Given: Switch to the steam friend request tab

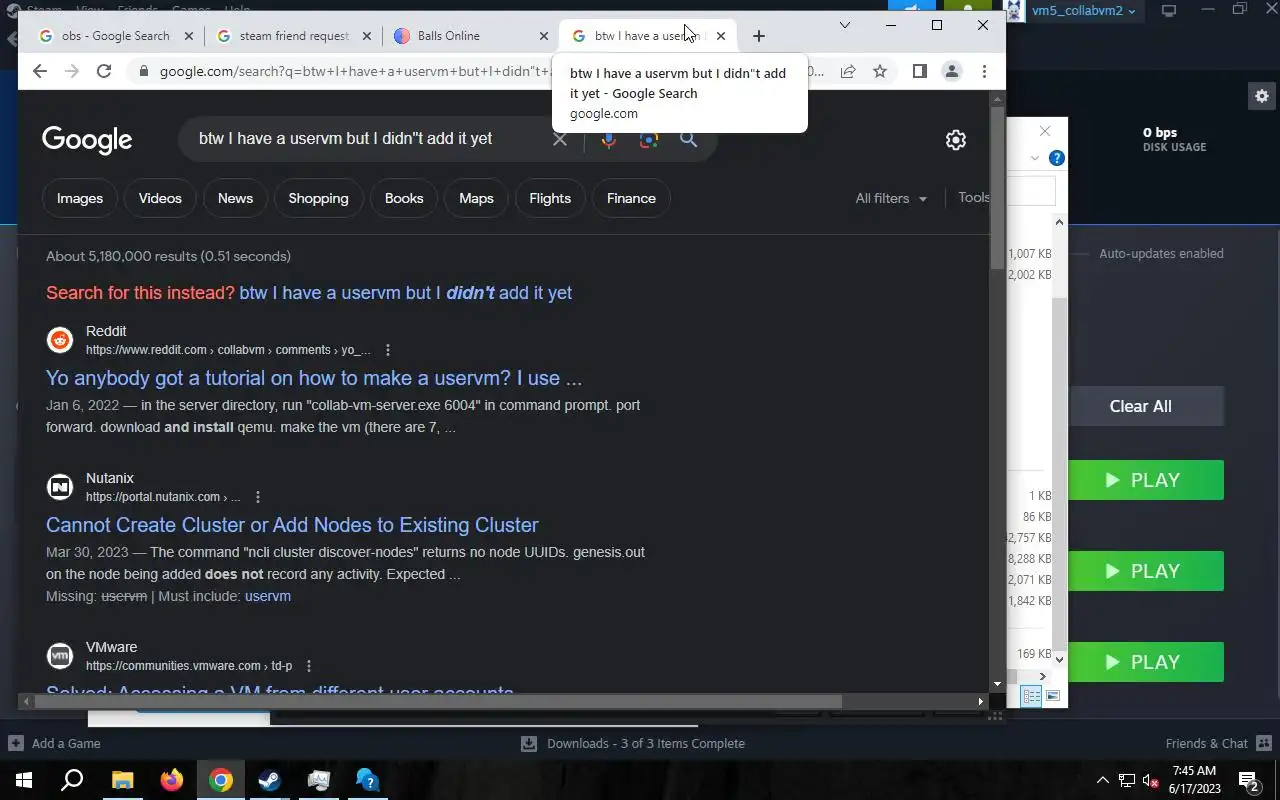Looking at the screenshot, I should click(x=294, y=36).
